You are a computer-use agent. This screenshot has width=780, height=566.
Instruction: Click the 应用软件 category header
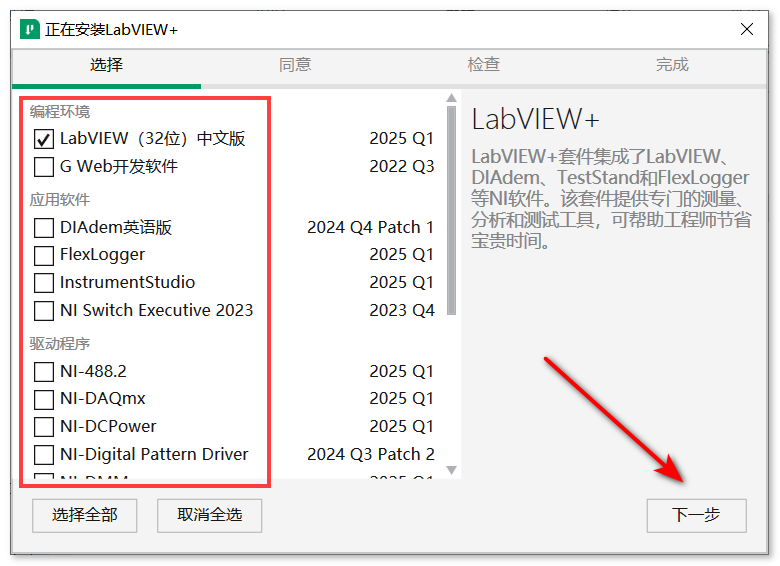[60, 200]
